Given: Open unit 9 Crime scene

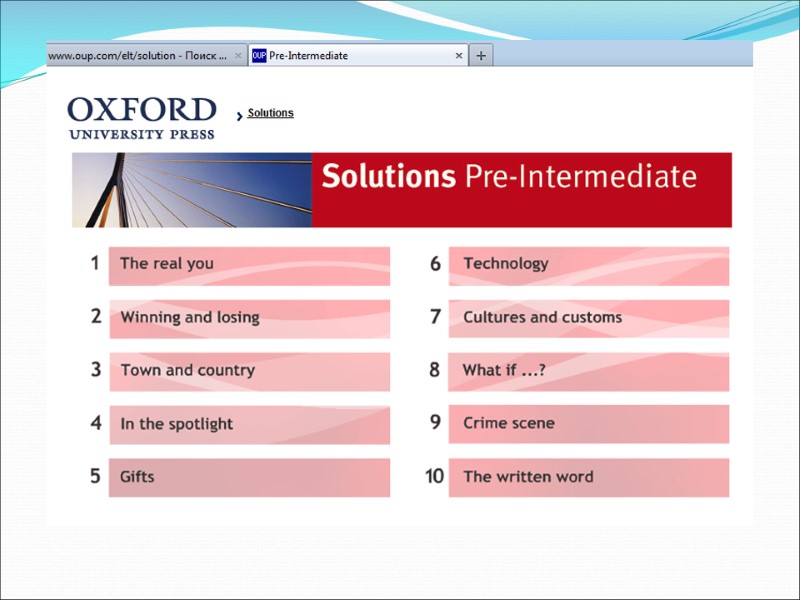Looking at the screenshot, I should tap(589, 424).
